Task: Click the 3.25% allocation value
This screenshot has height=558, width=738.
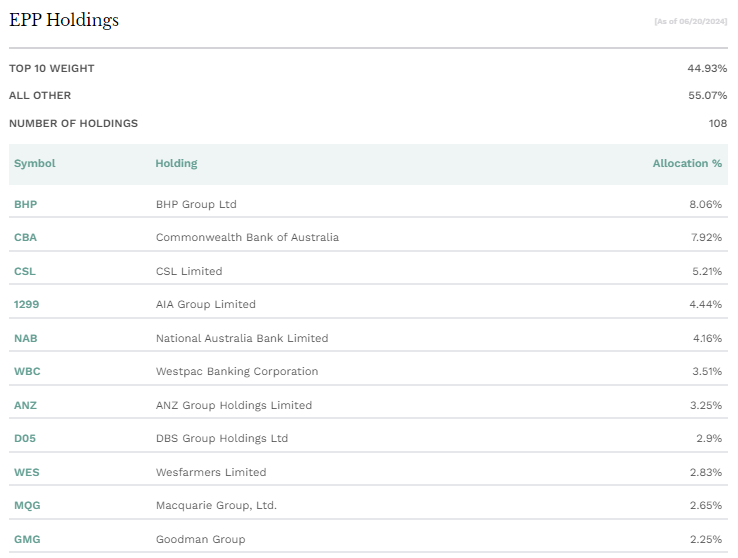Action: click(706, 405)
